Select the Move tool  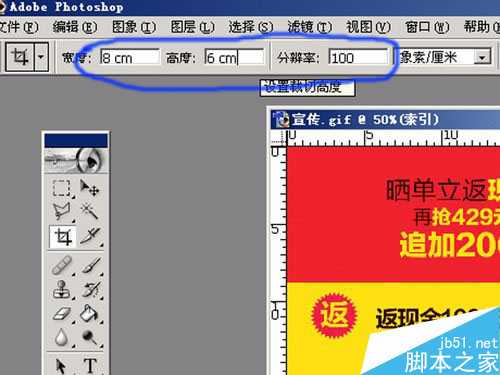coord(89,188)
